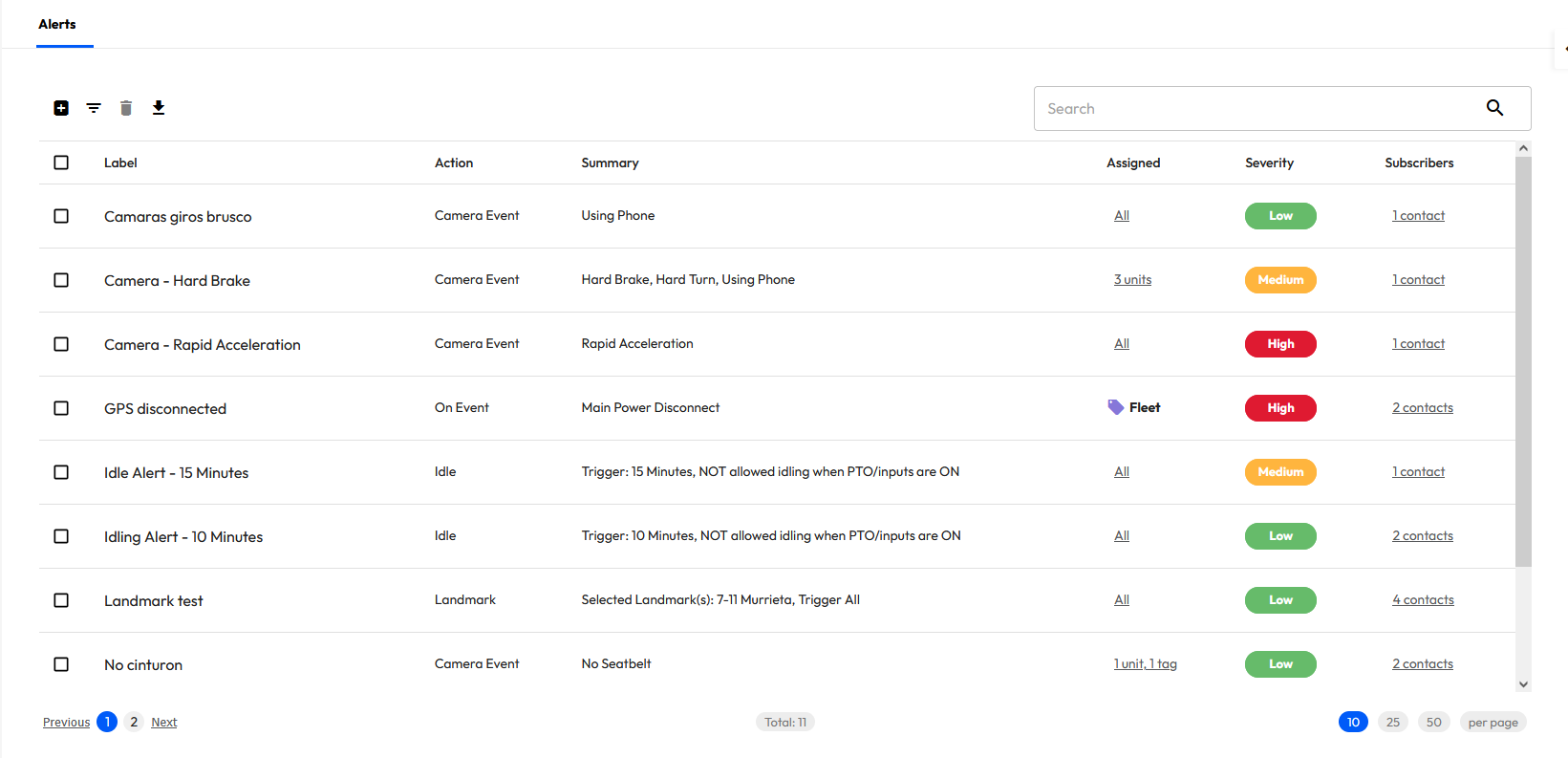
Task: Check the GPS disconnected row checkbox
Action: (61, 408)
